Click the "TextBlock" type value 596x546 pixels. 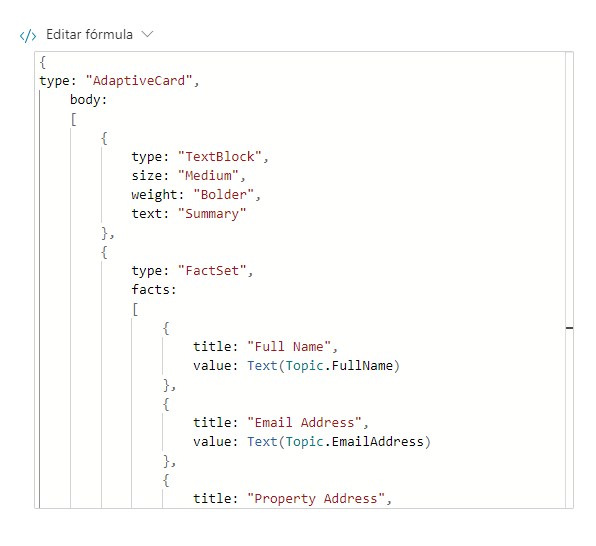pyautogui.click(x=220, y=157)
